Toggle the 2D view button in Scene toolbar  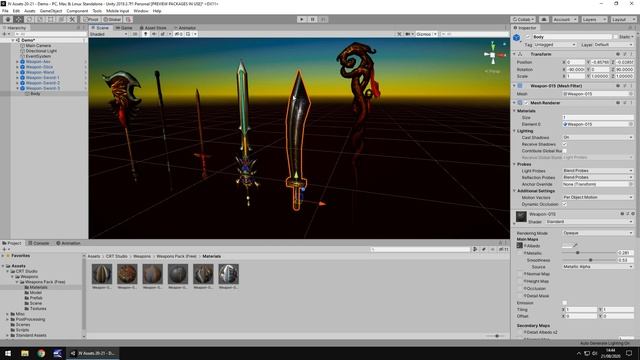coord(135,34)
